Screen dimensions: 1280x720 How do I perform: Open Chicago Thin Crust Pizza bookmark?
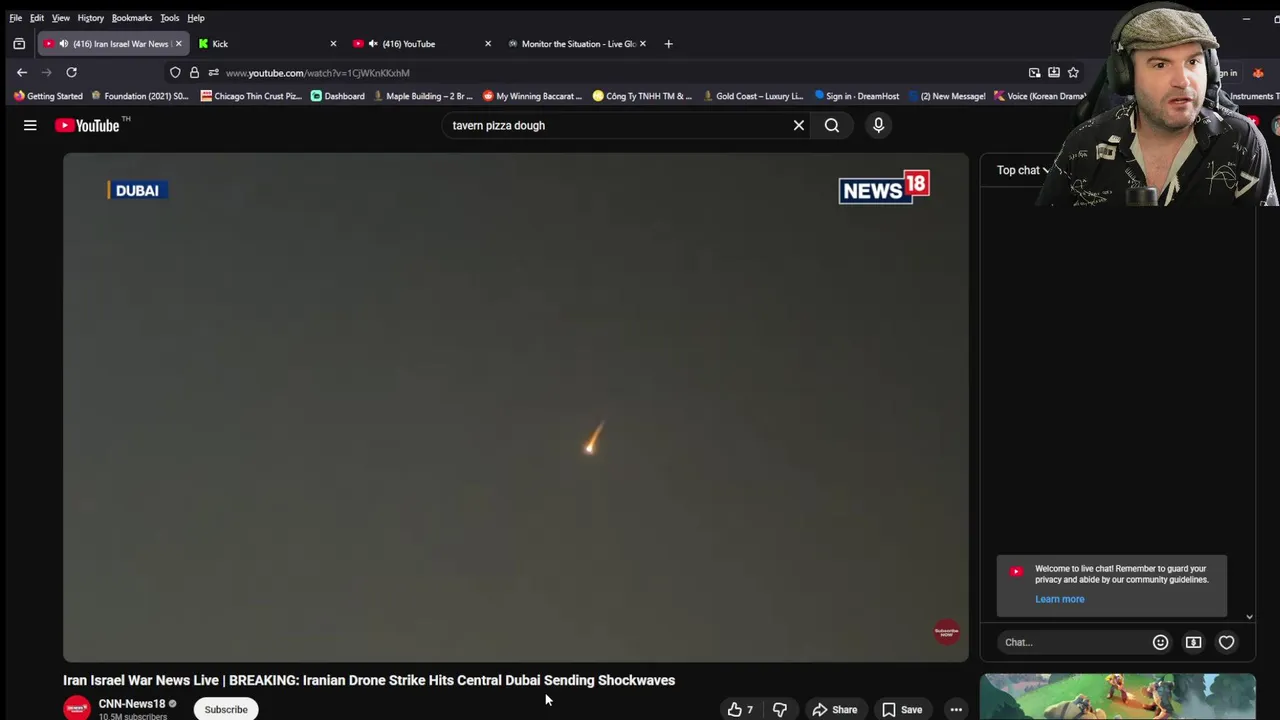tap(251, 96)
